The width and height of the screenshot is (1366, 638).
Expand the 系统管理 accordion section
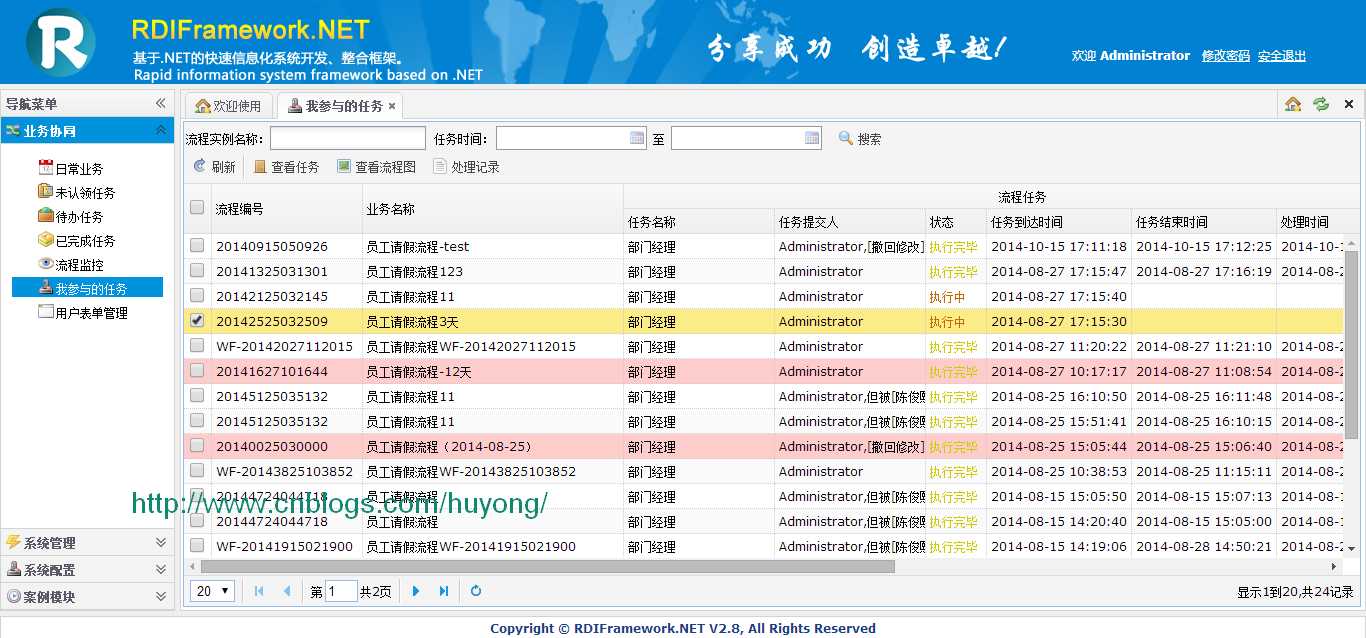pos(160,542)
